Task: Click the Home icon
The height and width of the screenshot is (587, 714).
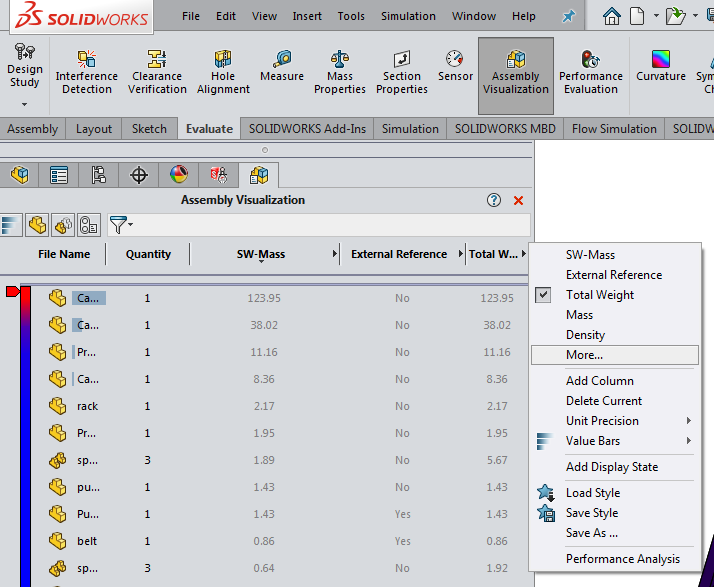Action: 612,16
